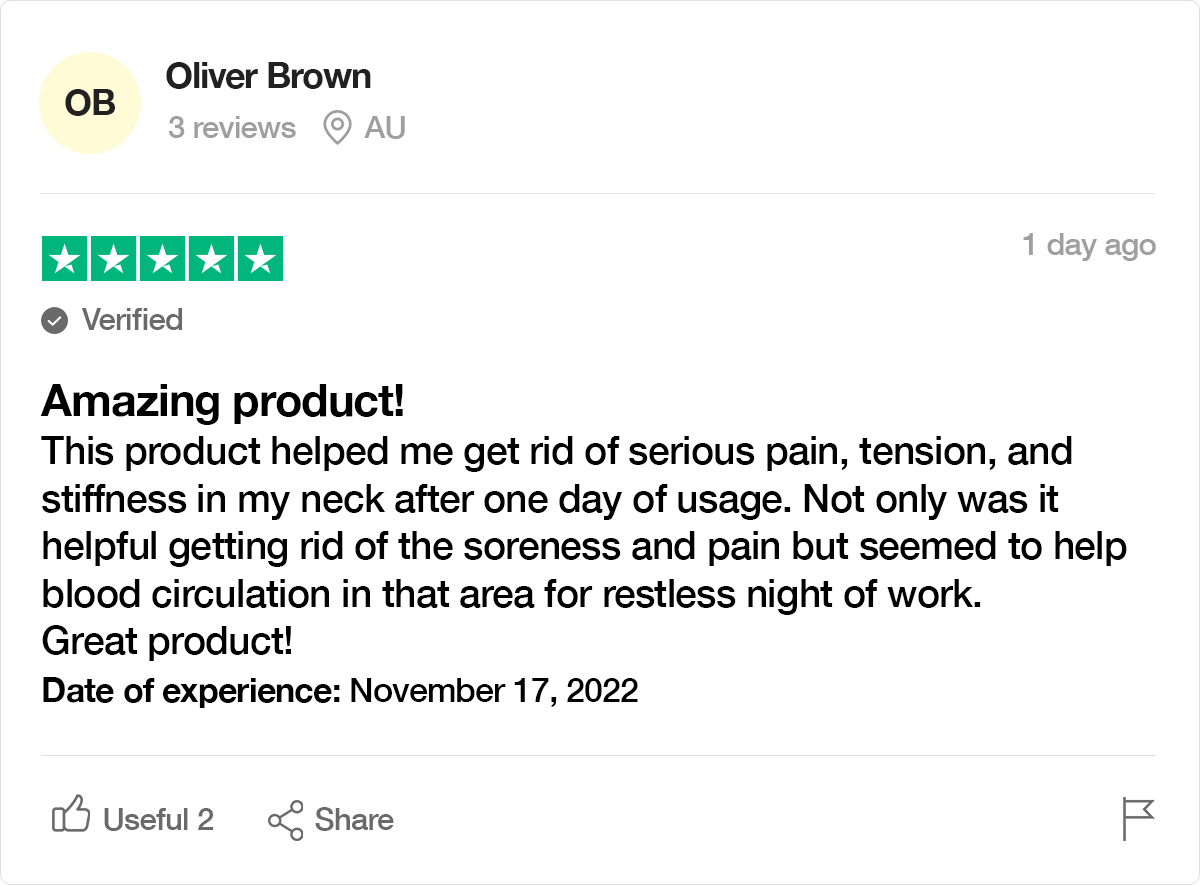The height and width of the screenshot is (887, 1200).
Task: Select the second green rating star
Action: pyautogui.click(x=114, y=259)
